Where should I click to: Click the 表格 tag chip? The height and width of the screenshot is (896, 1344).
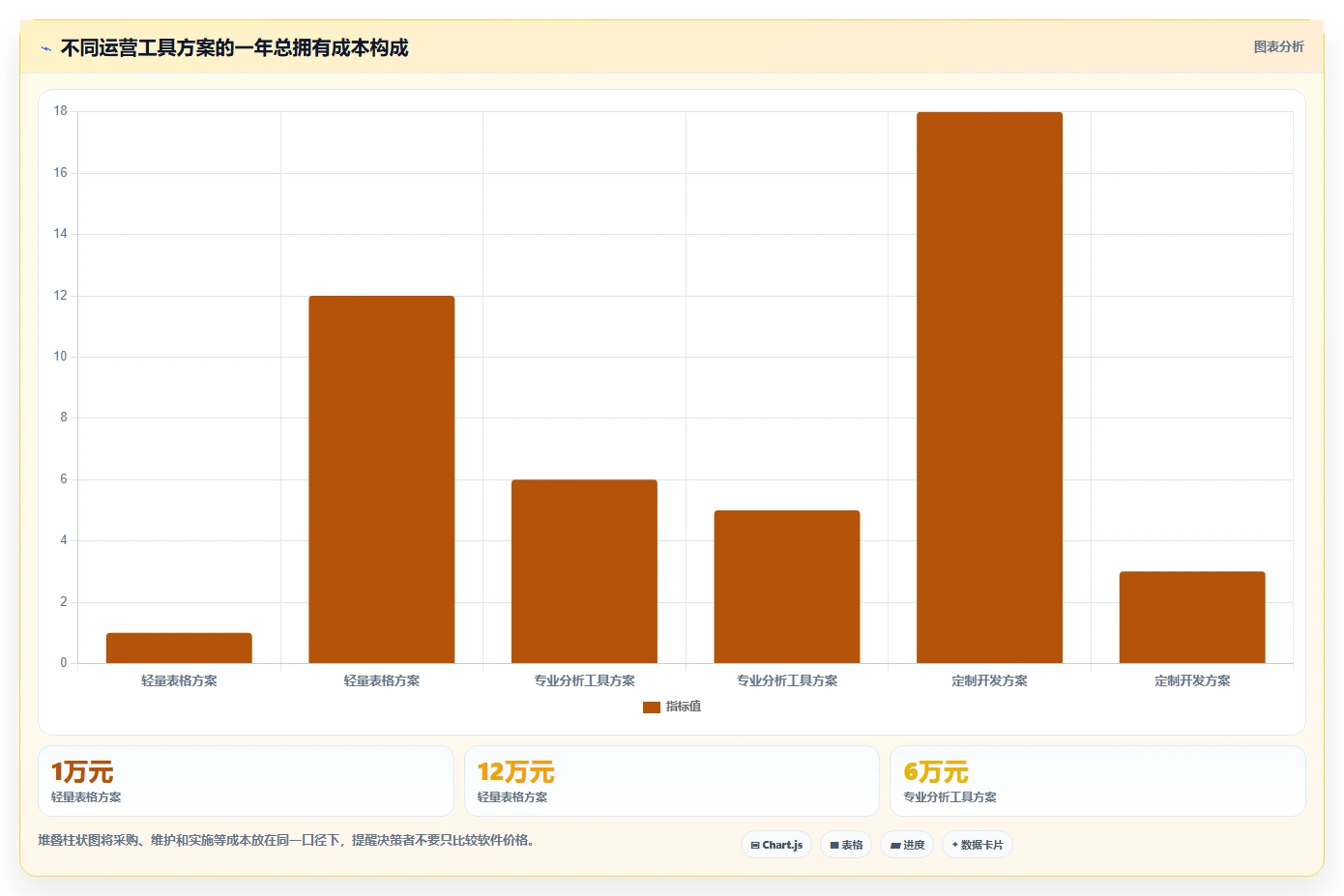846,845
